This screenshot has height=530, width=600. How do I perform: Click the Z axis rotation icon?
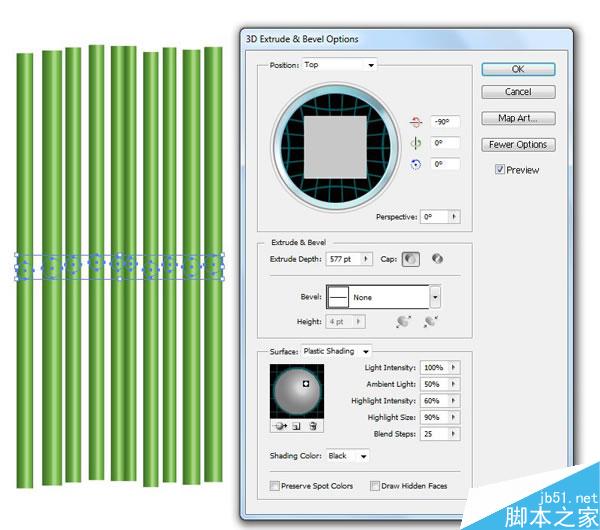tap(415, 165)
